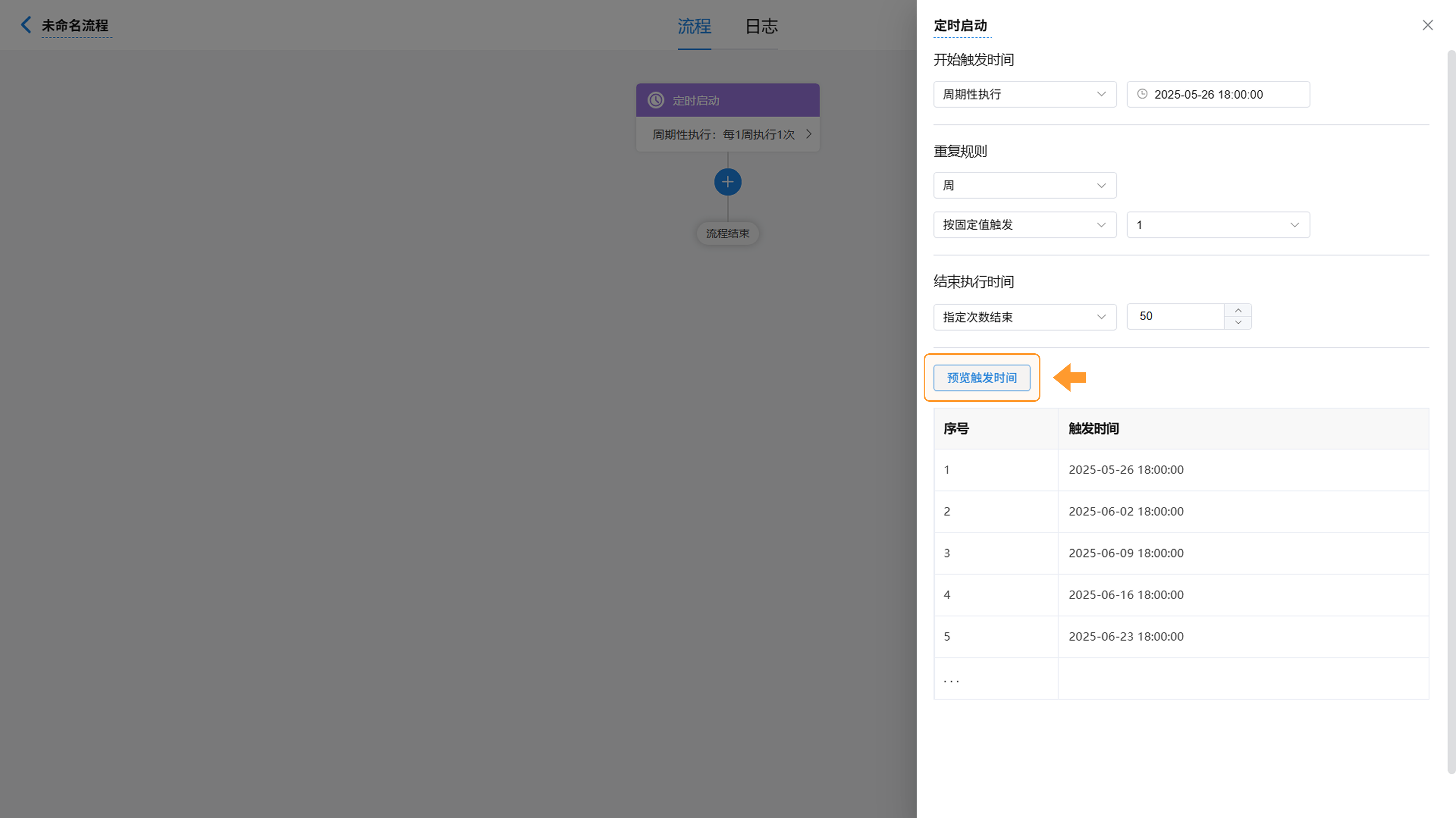Image resolution: width=1456 pixels, height=818 pixels.
Task: Edit the 未命名流程 flow name
Action: [75, 25]
